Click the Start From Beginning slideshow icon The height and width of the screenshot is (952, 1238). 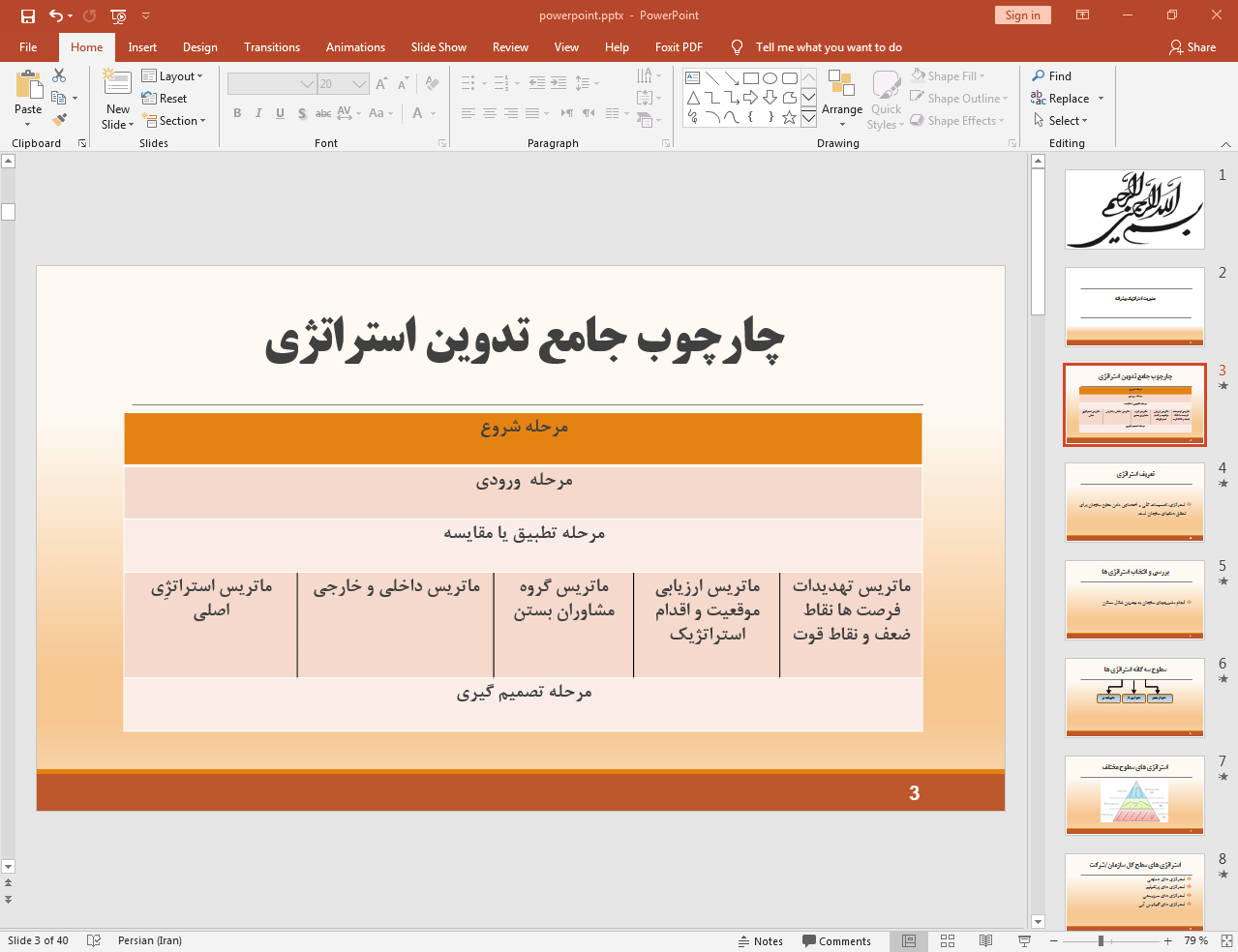118,15
